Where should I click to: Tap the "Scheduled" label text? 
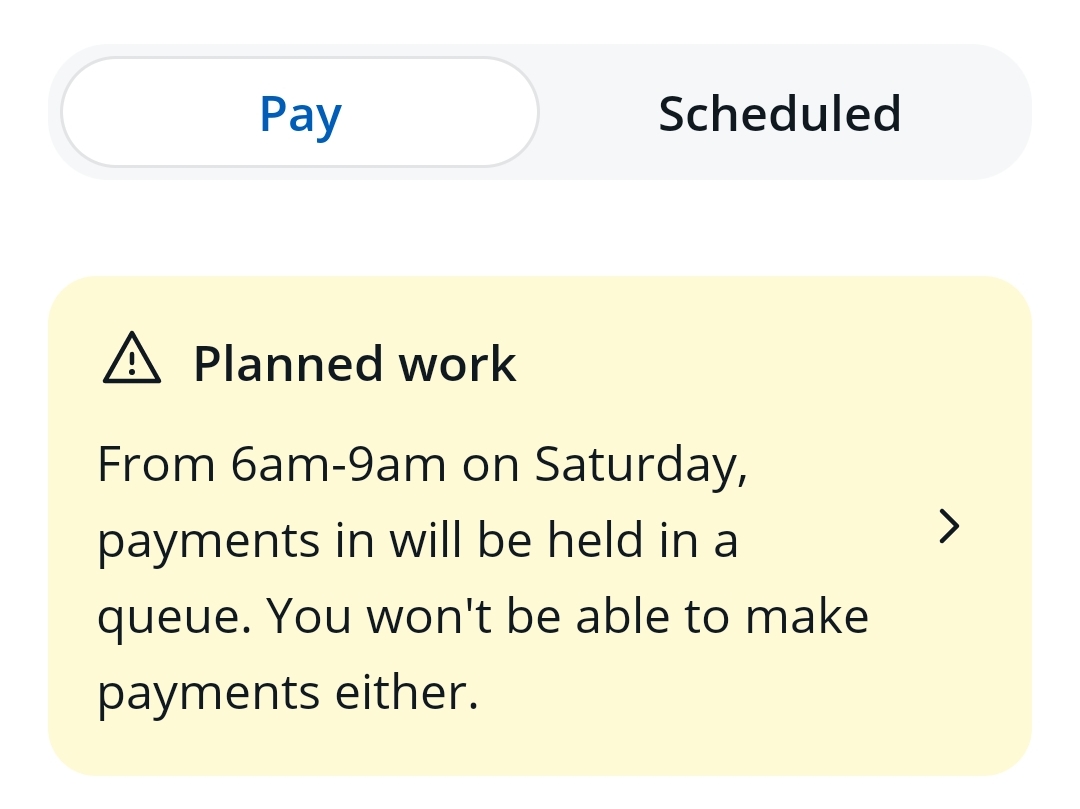[779, 113]
